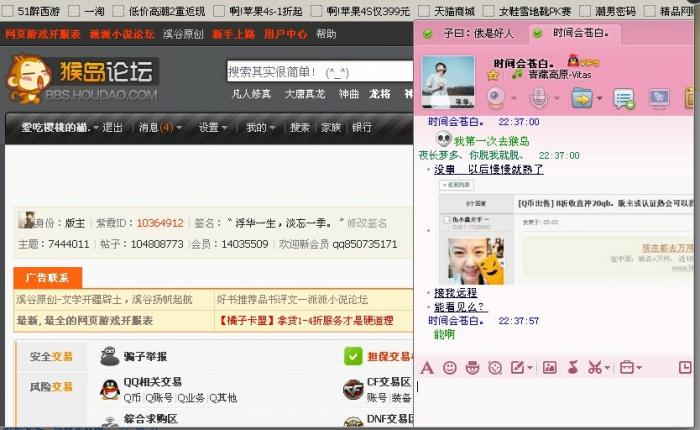Image resolution: width=700 pixels, height=430 pixels.
Task: Open the briefcase more-tools icon
Action: click(x=627, y=368)
